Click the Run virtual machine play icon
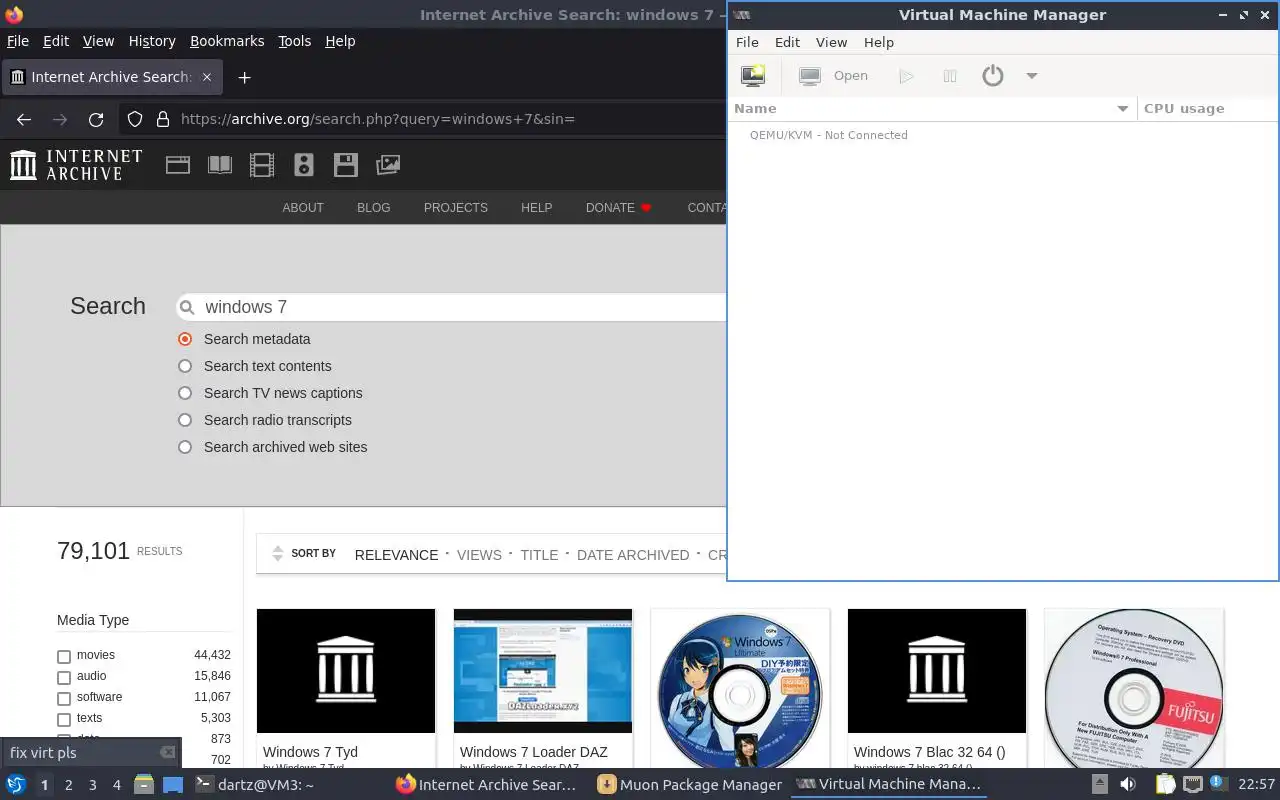Screen dimensions: 1280x800 click(906, 76)
